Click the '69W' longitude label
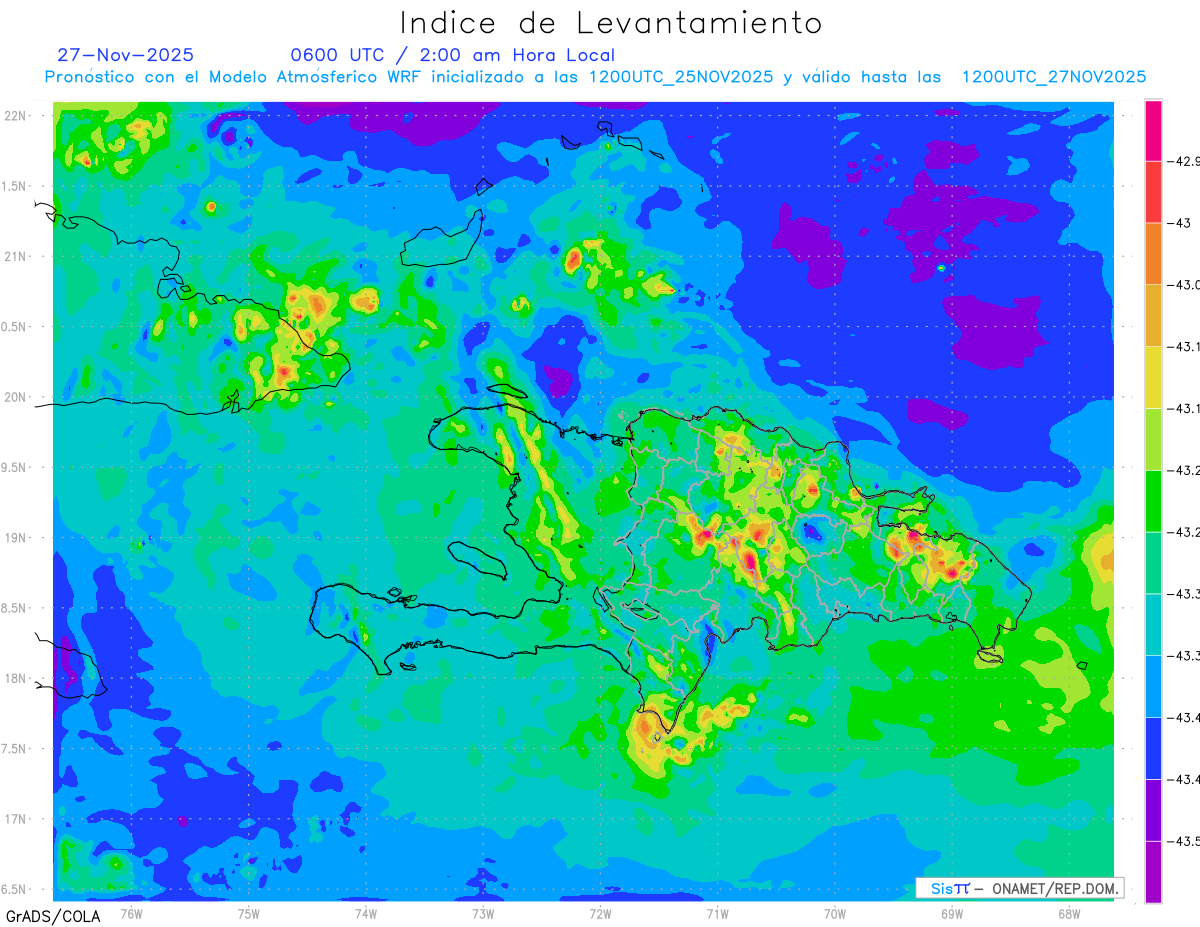 click(x=951, y=913)
